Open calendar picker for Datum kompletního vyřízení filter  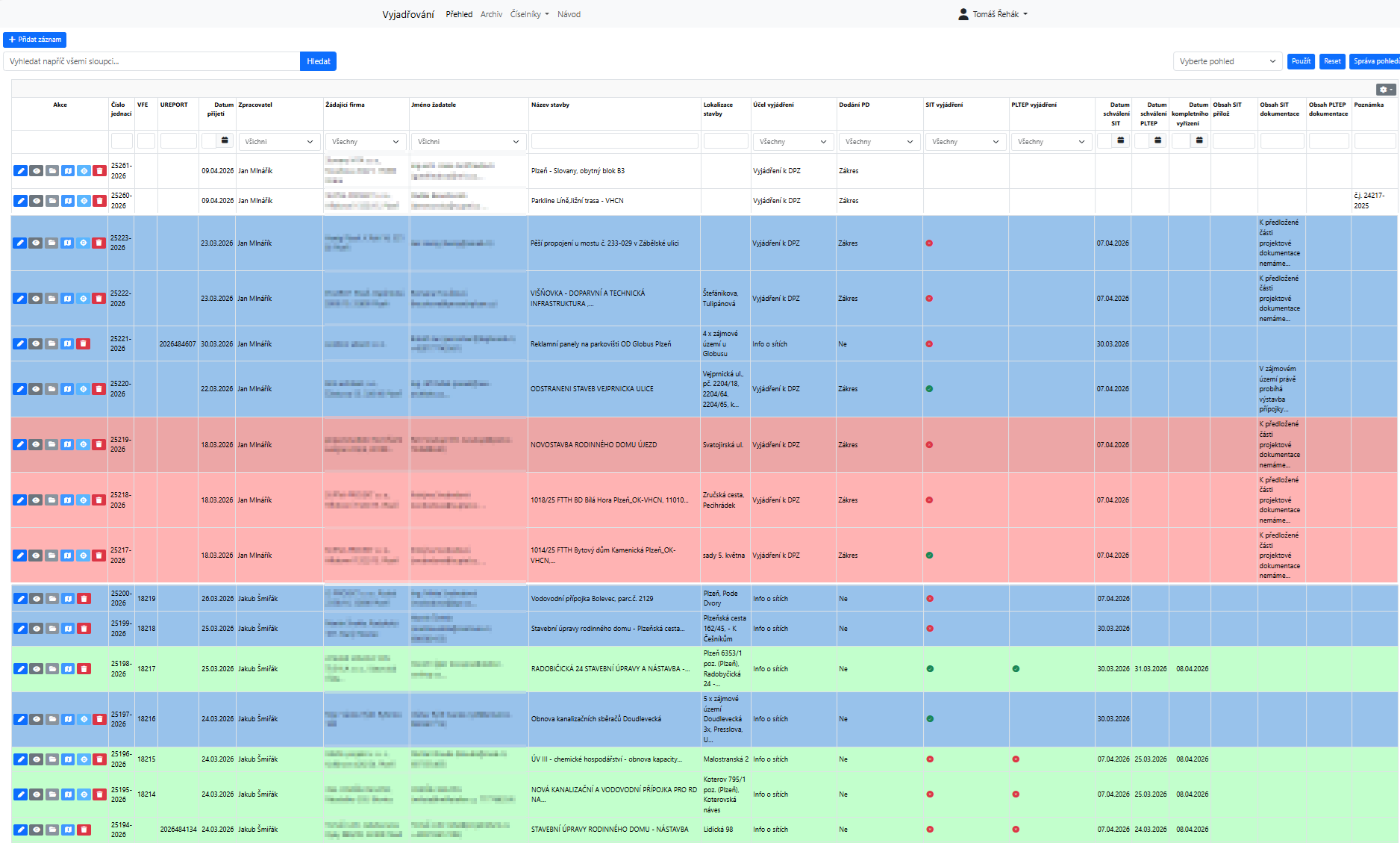tap(1199, 140)
